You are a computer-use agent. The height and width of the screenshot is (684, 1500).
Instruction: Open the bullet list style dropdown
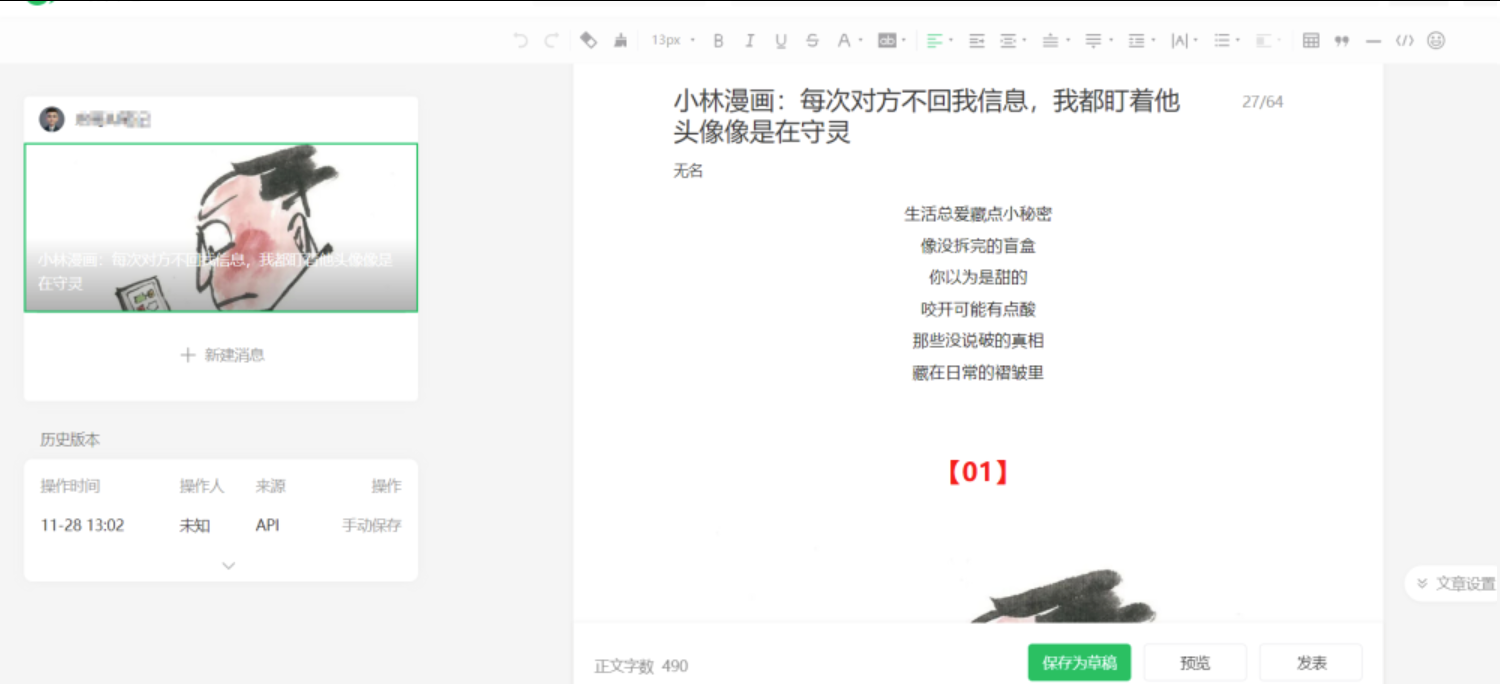[x=1226, y=40]
